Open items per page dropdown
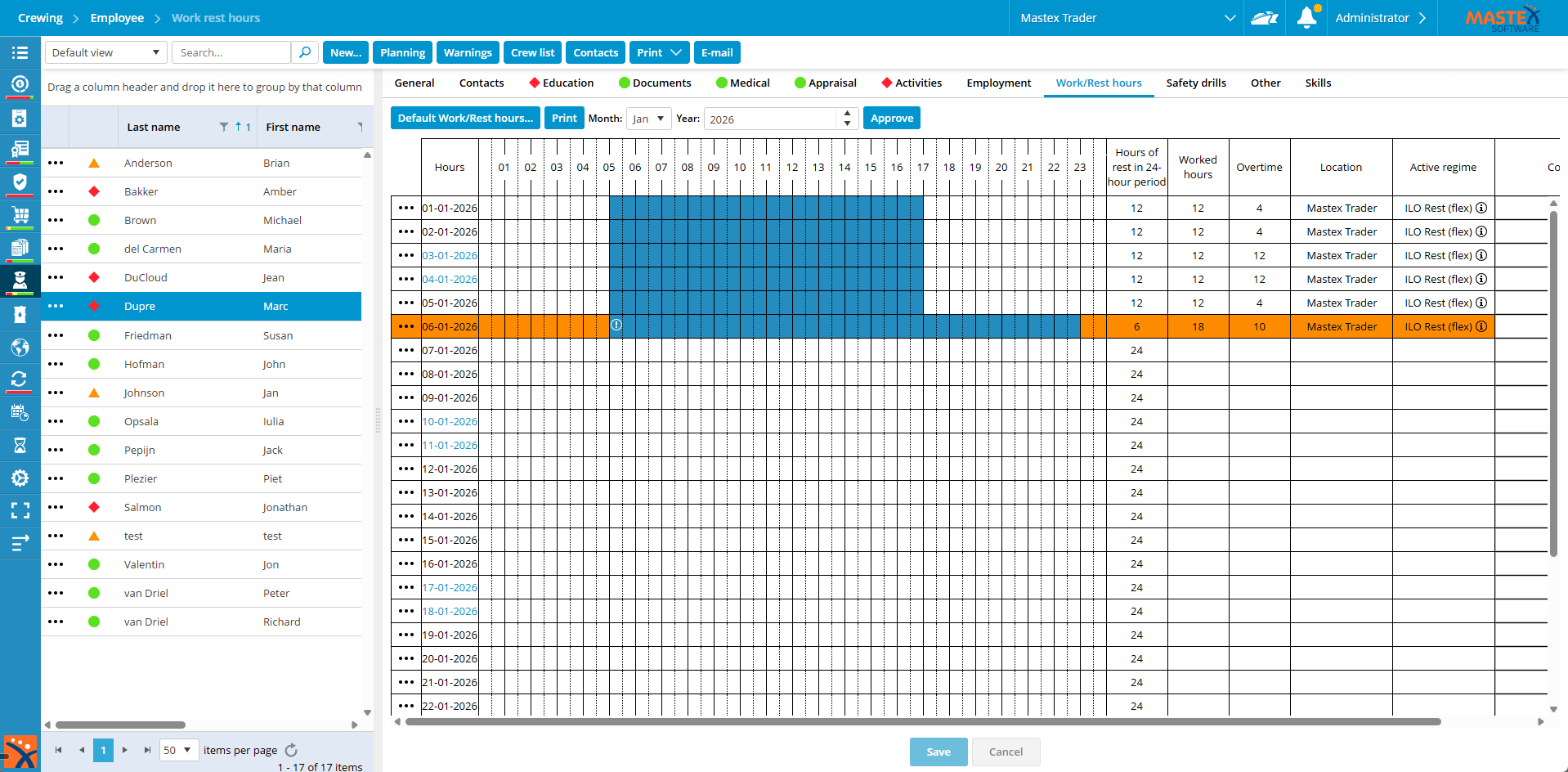Viewport: 1568px width, 772px height. point(177,750)
